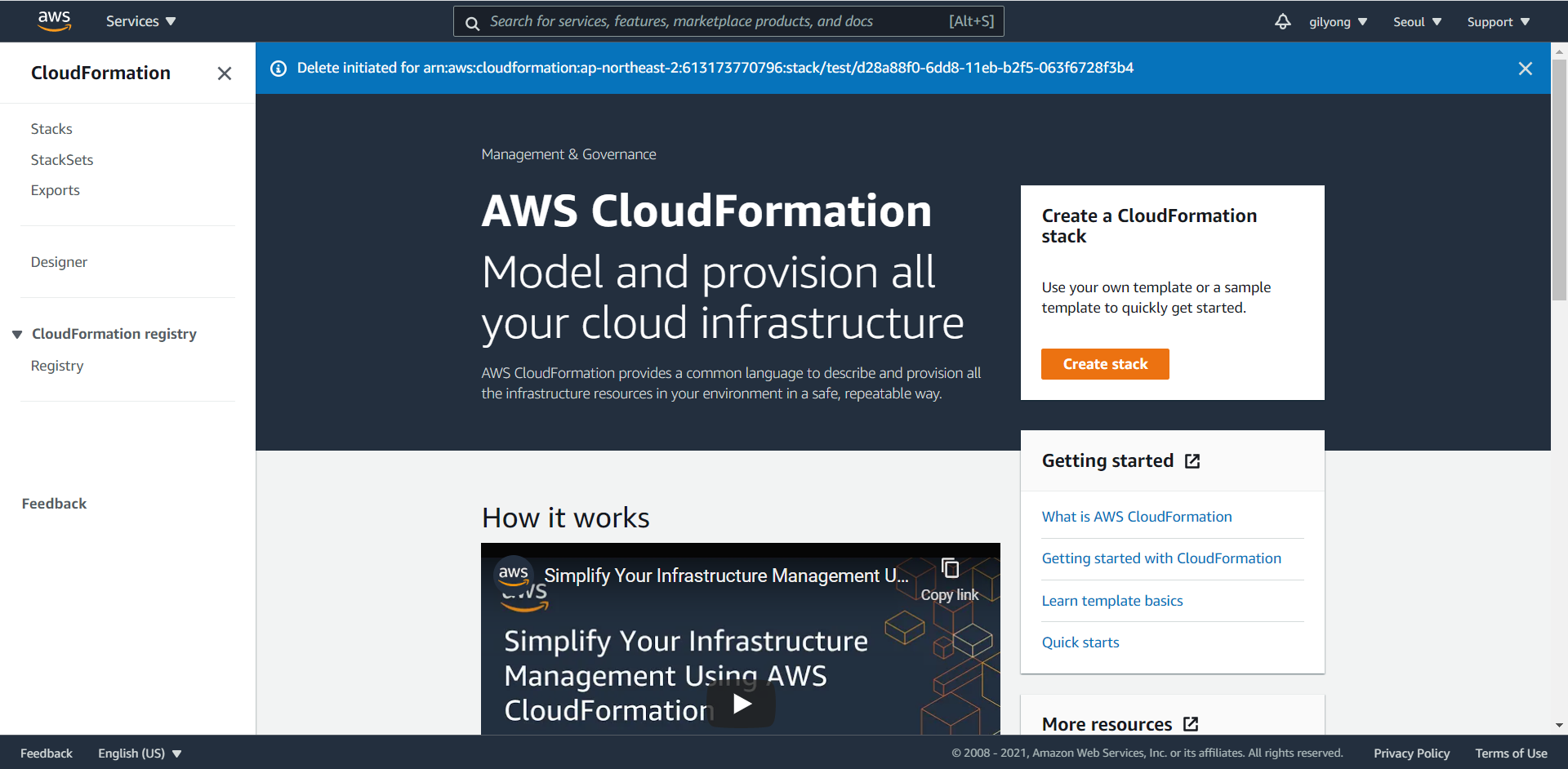Go to StackSets in the sidebar
This screenshot has height=769, width=1568.
click(x=62, y=160)
